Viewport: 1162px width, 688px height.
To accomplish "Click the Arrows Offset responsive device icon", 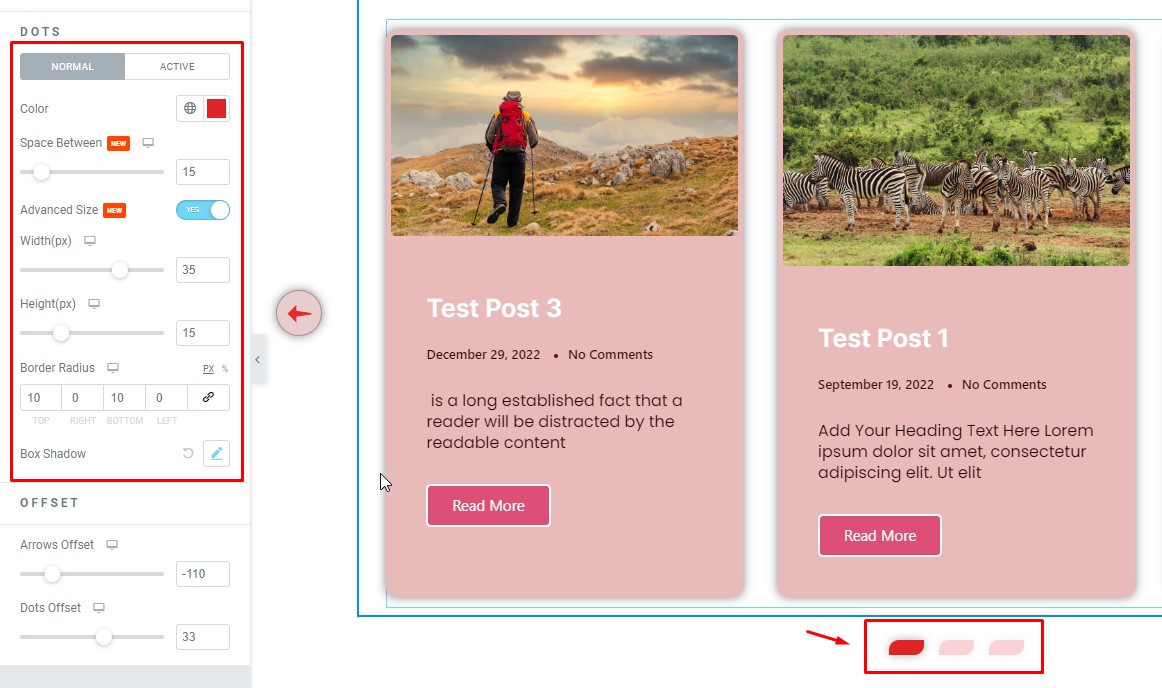I will pyautogui.click(x=112, y=545).
